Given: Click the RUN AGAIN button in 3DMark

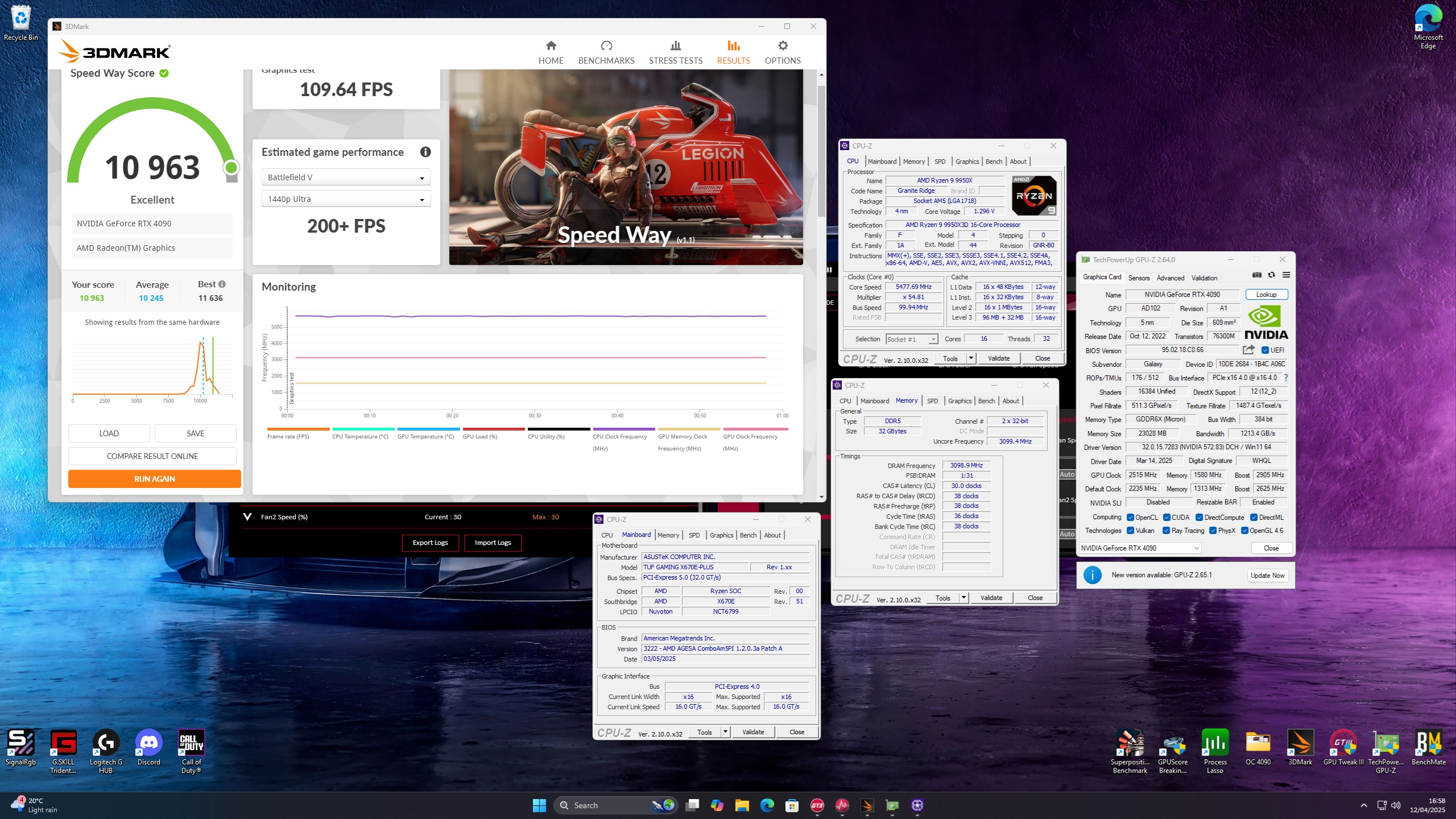Looking at the screenshot, I should point(155,479).
